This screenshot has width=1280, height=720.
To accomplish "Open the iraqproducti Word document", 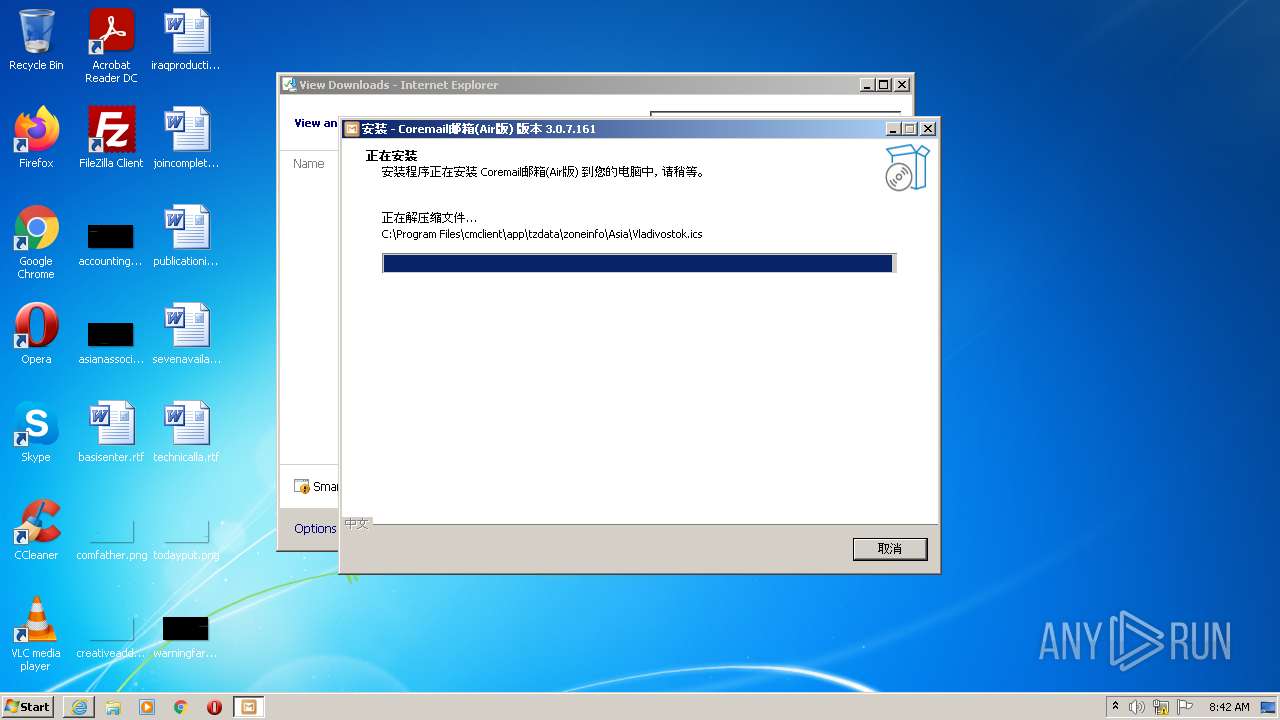I will (x=186, y=40).
